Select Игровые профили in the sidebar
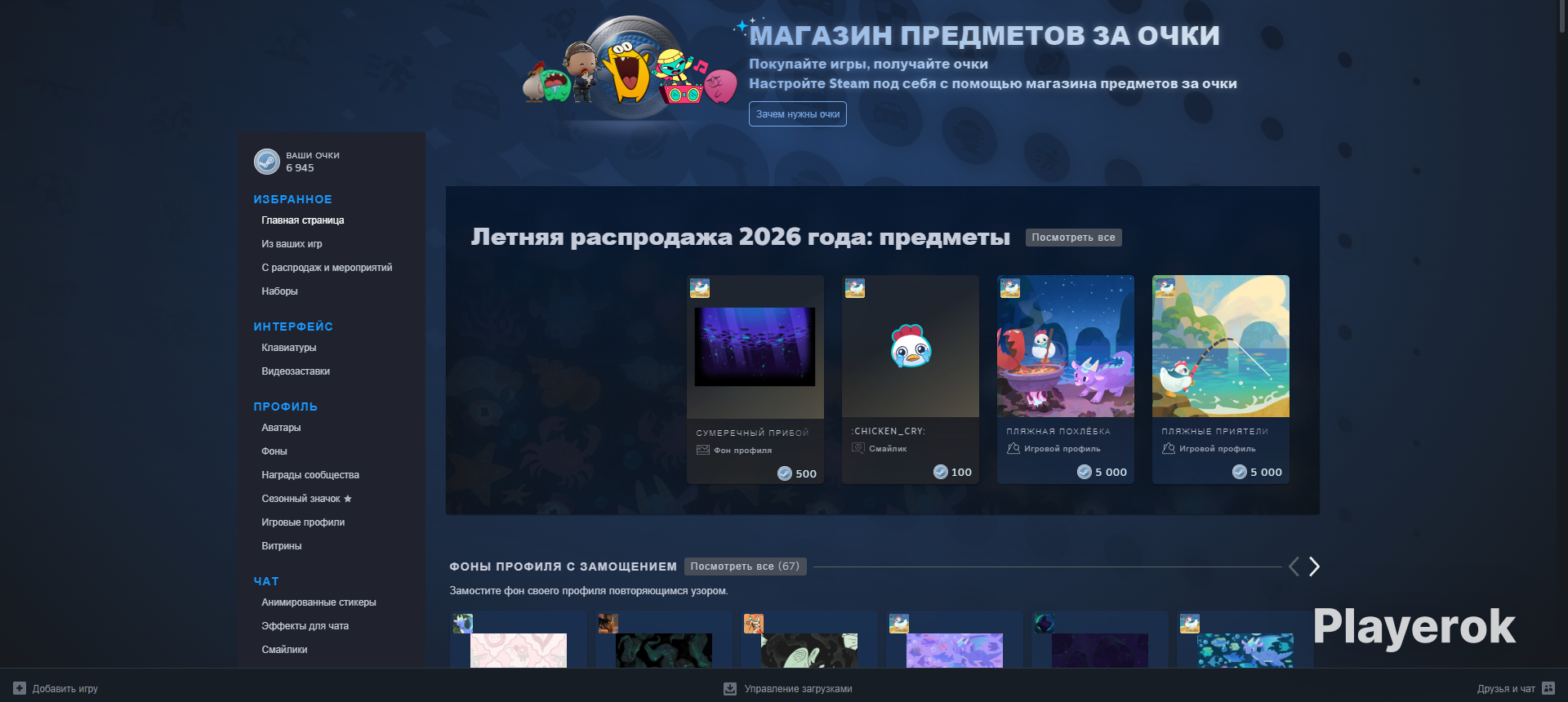This screenshot has width=1568, height=702. pos(303,522)
